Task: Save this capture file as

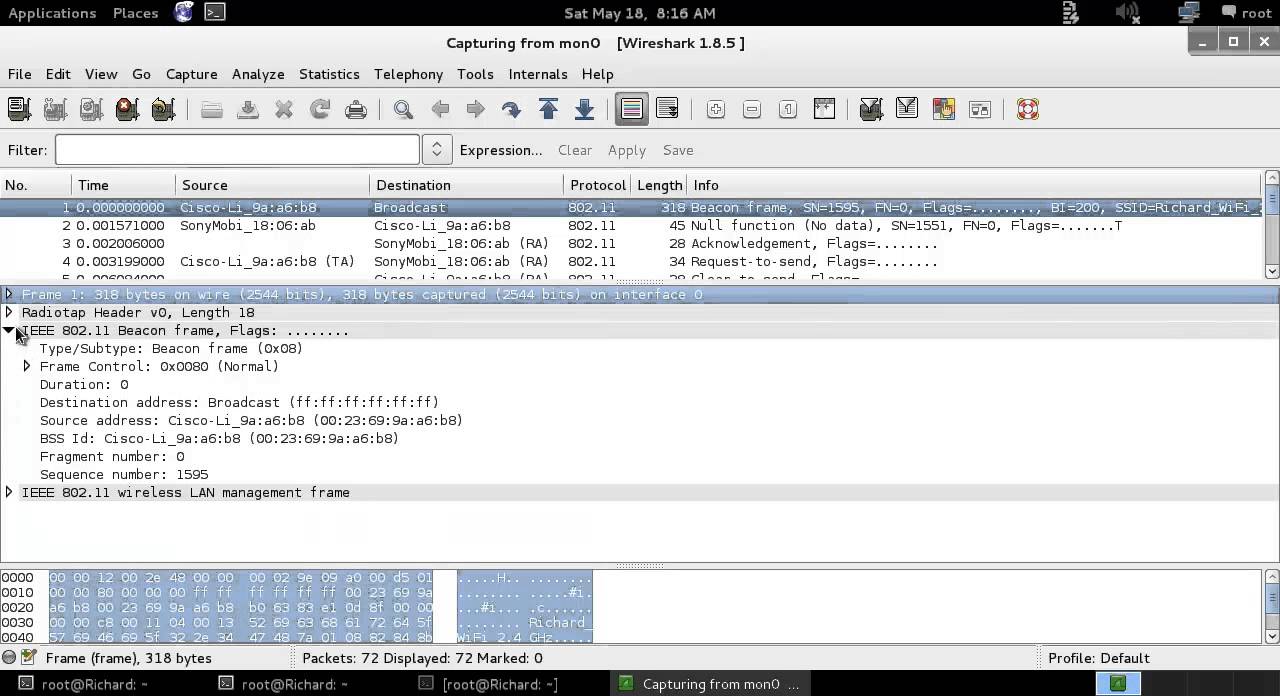Action: 248,109
